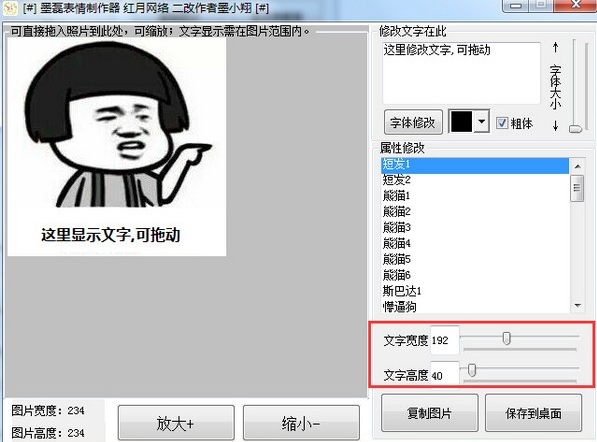
Task: Select 短发2 in the attribute list
Action: (x=475, y=180)
